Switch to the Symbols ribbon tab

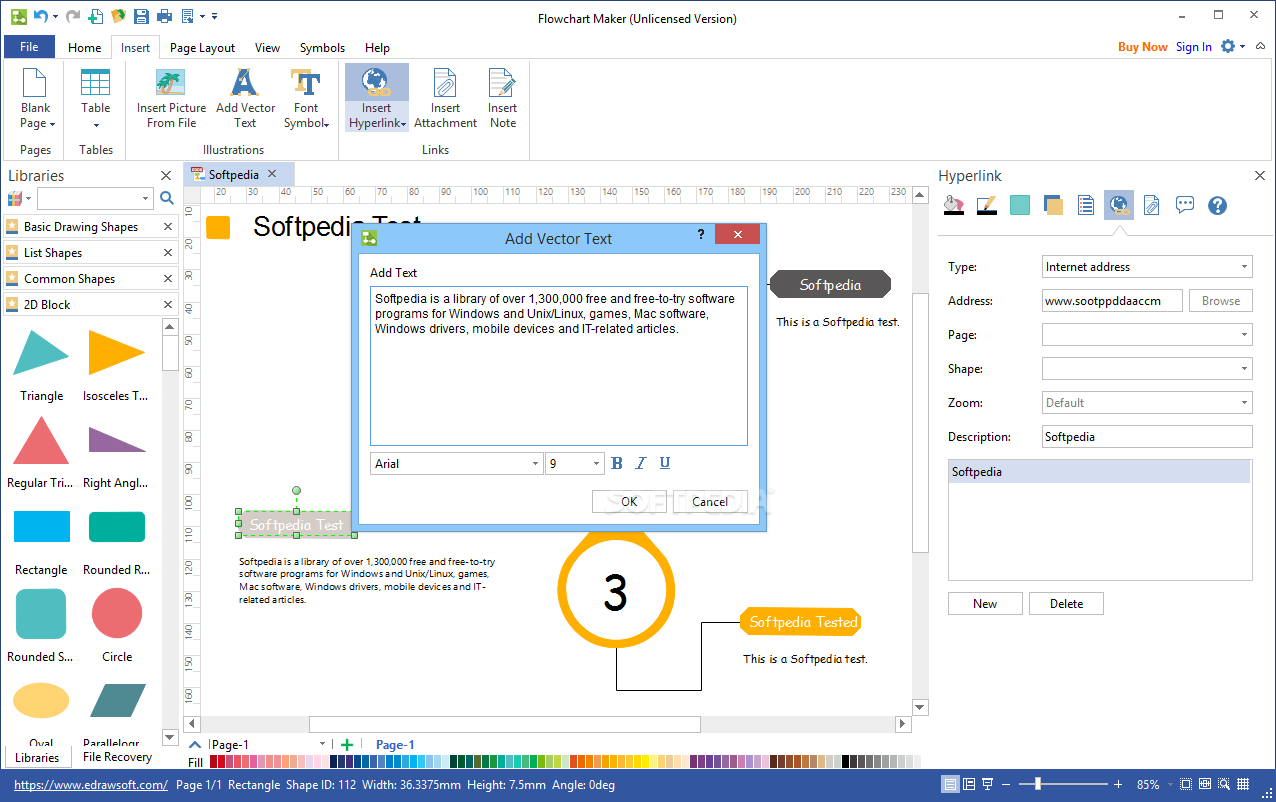click(322, 47)
